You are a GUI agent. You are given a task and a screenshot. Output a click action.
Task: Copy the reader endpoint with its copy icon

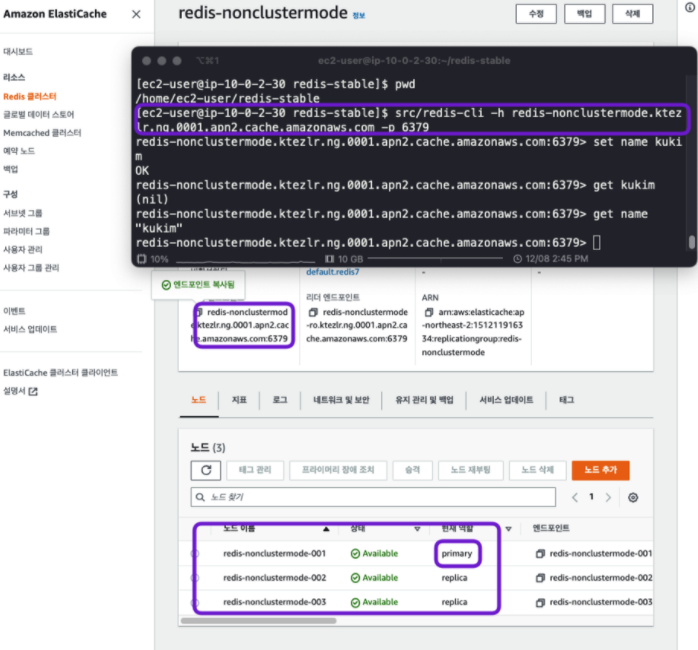[313, 312]
